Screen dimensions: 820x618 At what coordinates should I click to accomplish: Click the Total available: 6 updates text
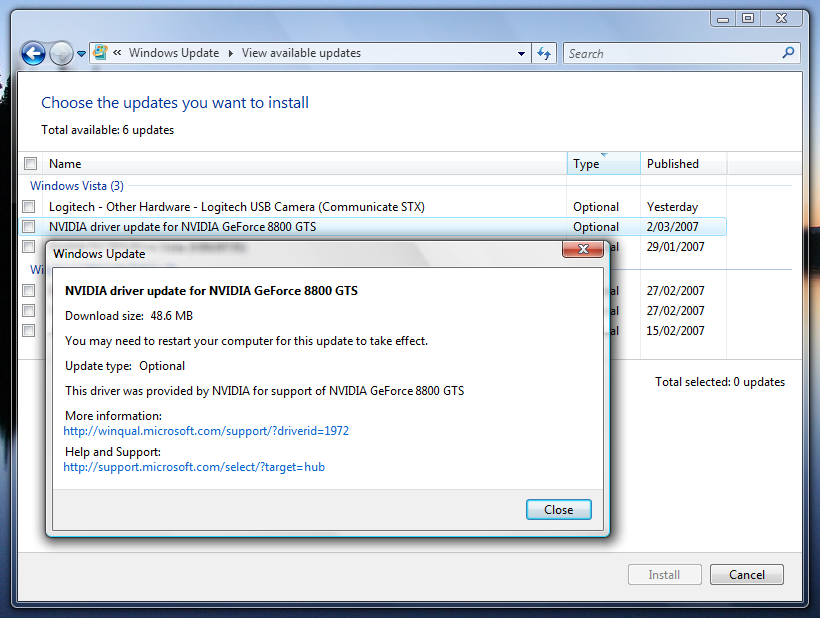coord(107,130)
